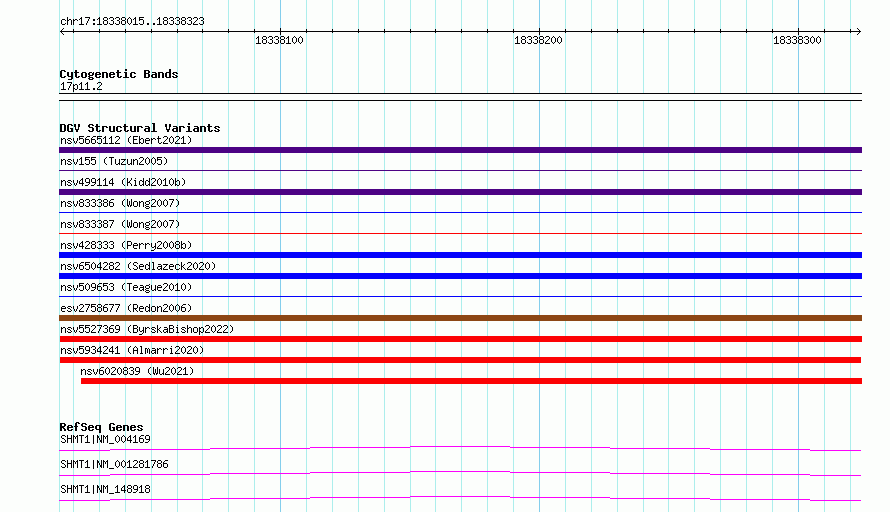Open variant nsv6020839 (Wu2021) label
The image size is (890, 512).
point(137,371)
